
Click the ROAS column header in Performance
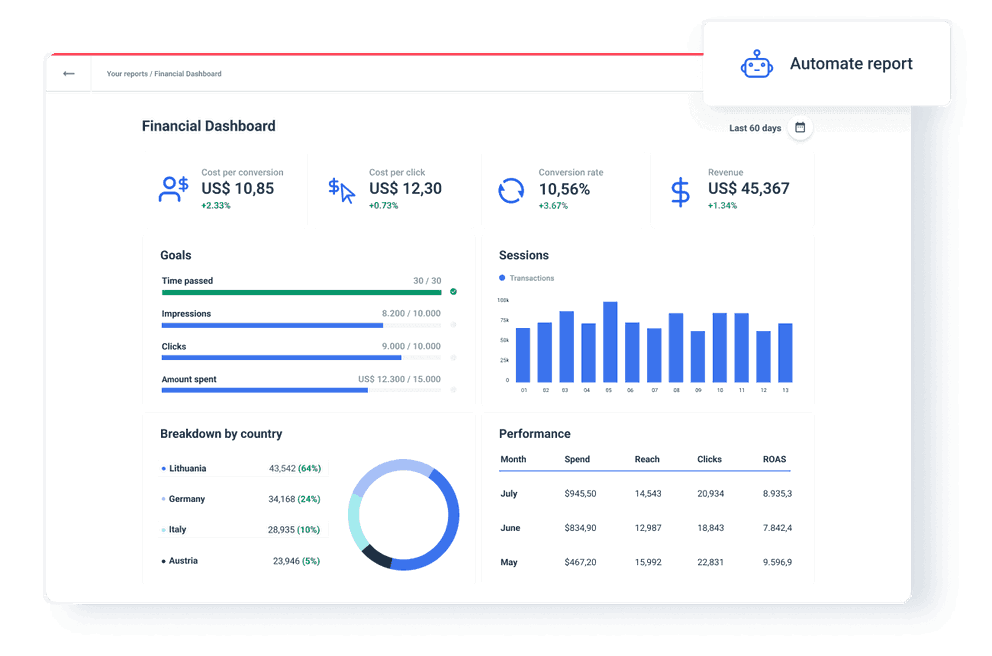pyautogui.click(x=774, y=459)
